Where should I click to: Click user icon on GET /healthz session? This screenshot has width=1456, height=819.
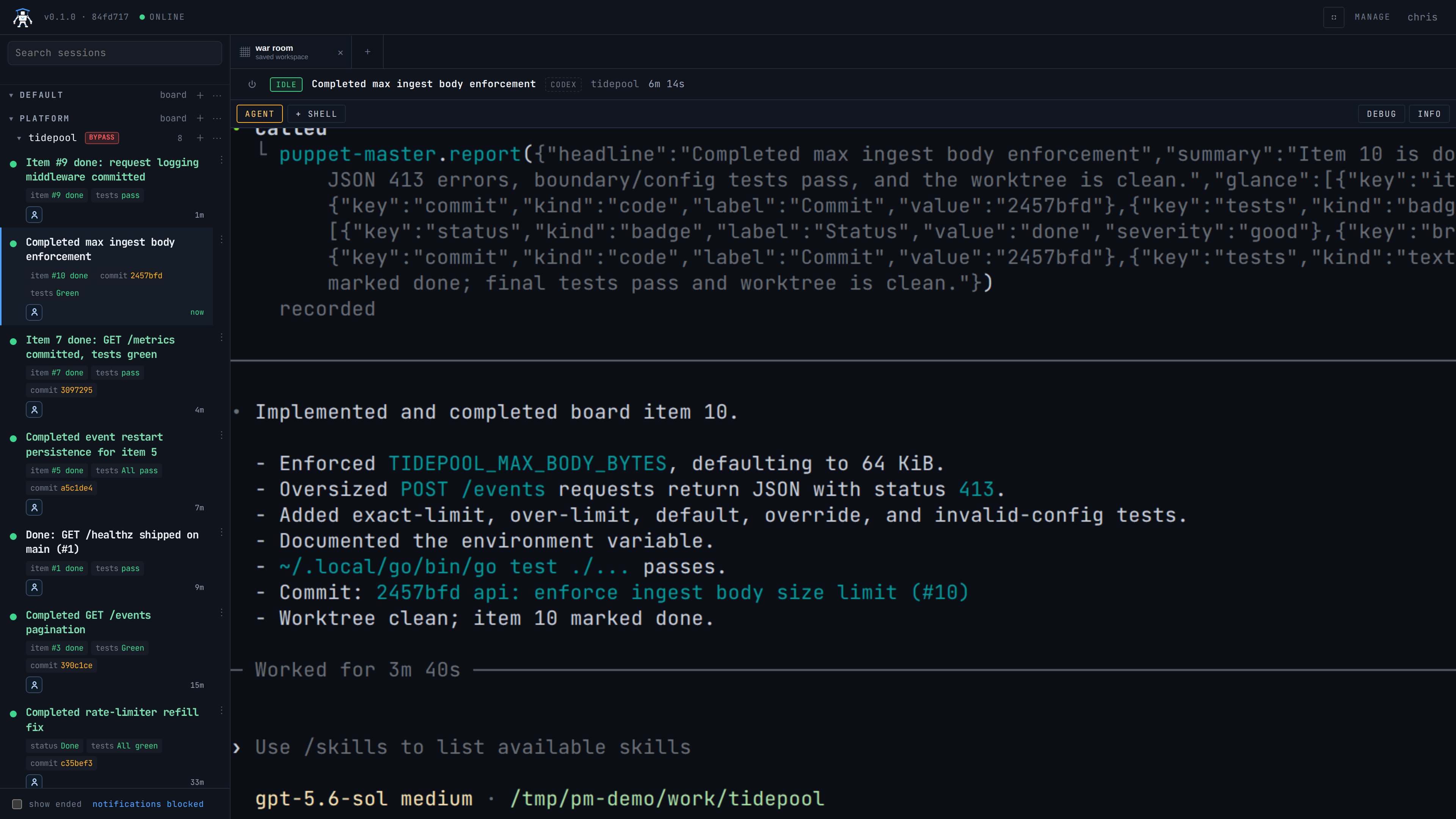35,588
